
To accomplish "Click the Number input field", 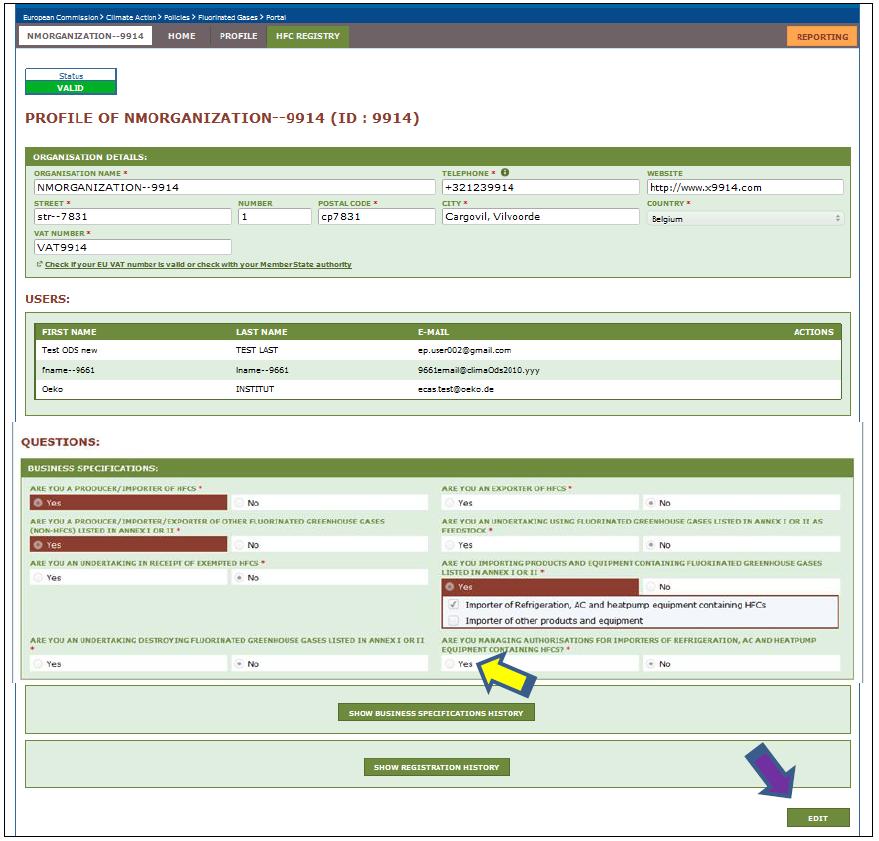I will tap(275, 216).
